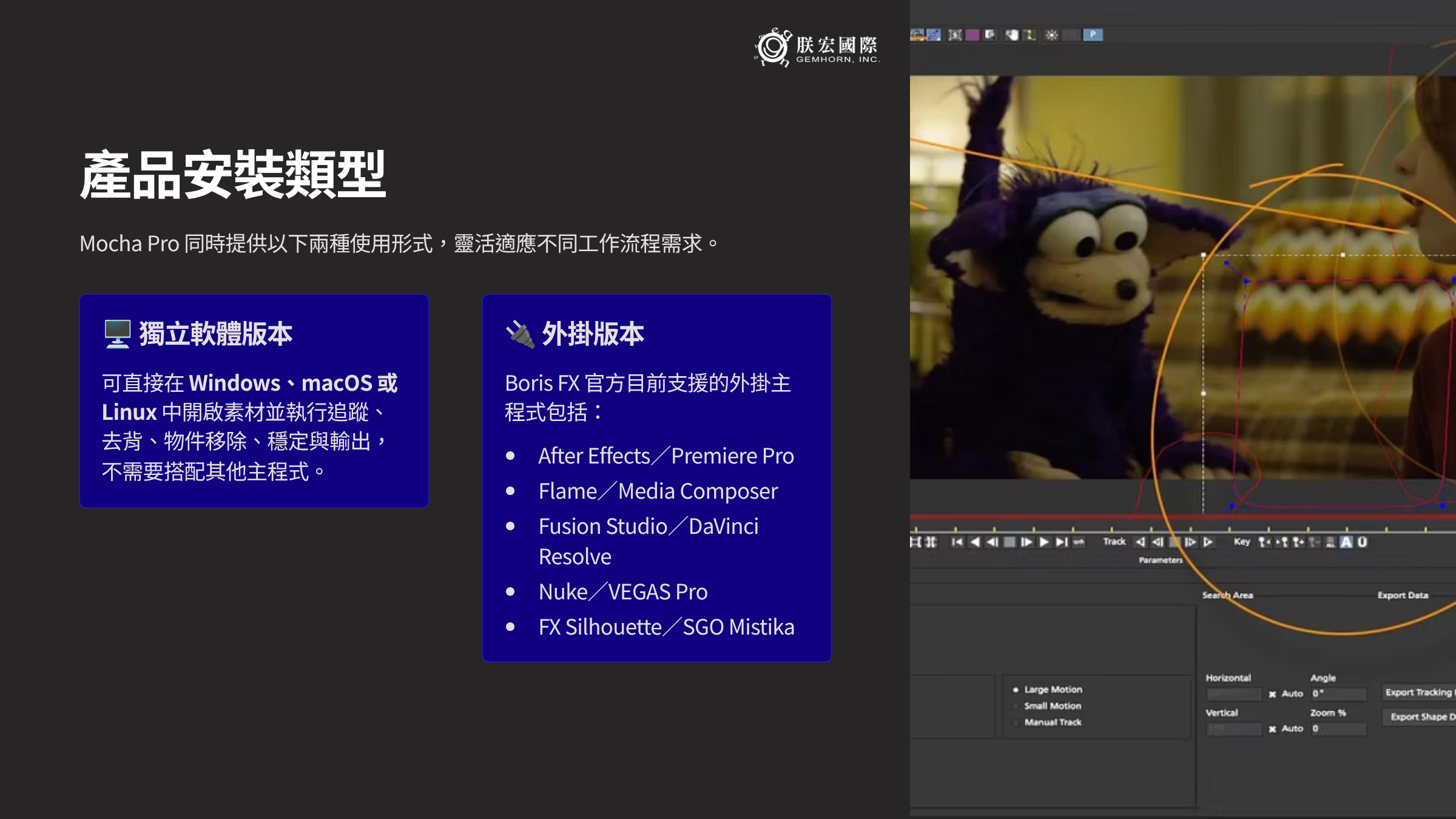Click the hand-shaped toolbar icon
The height and width of the screenshot is (819, 1456).
pyautogui.click(x=1012, y=35)
